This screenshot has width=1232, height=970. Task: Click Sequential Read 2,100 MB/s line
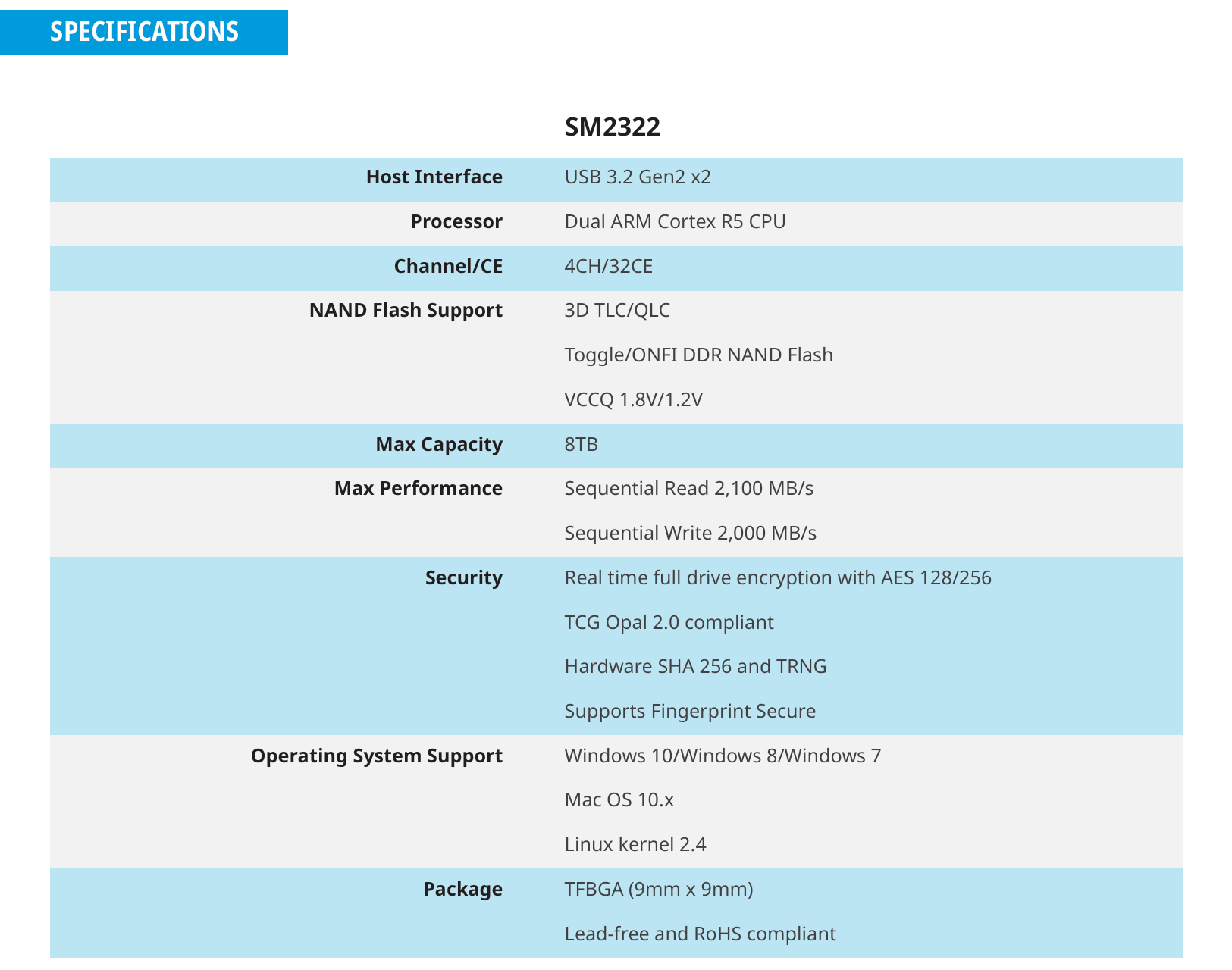689,489
